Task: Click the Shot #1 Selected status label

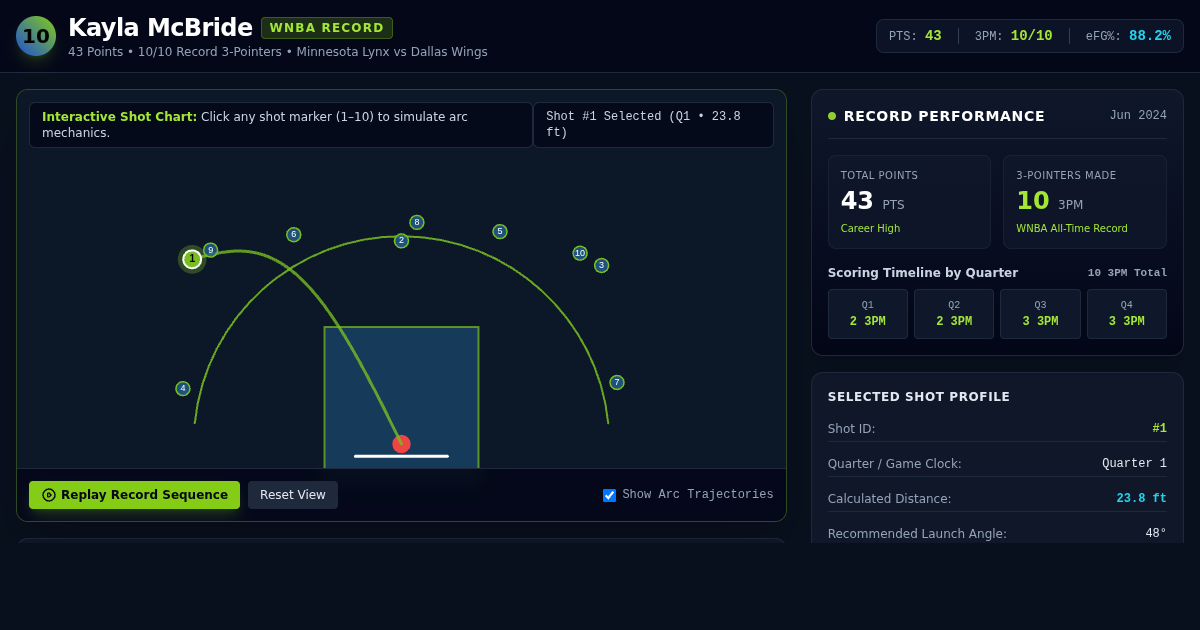Action: point(653,125)
